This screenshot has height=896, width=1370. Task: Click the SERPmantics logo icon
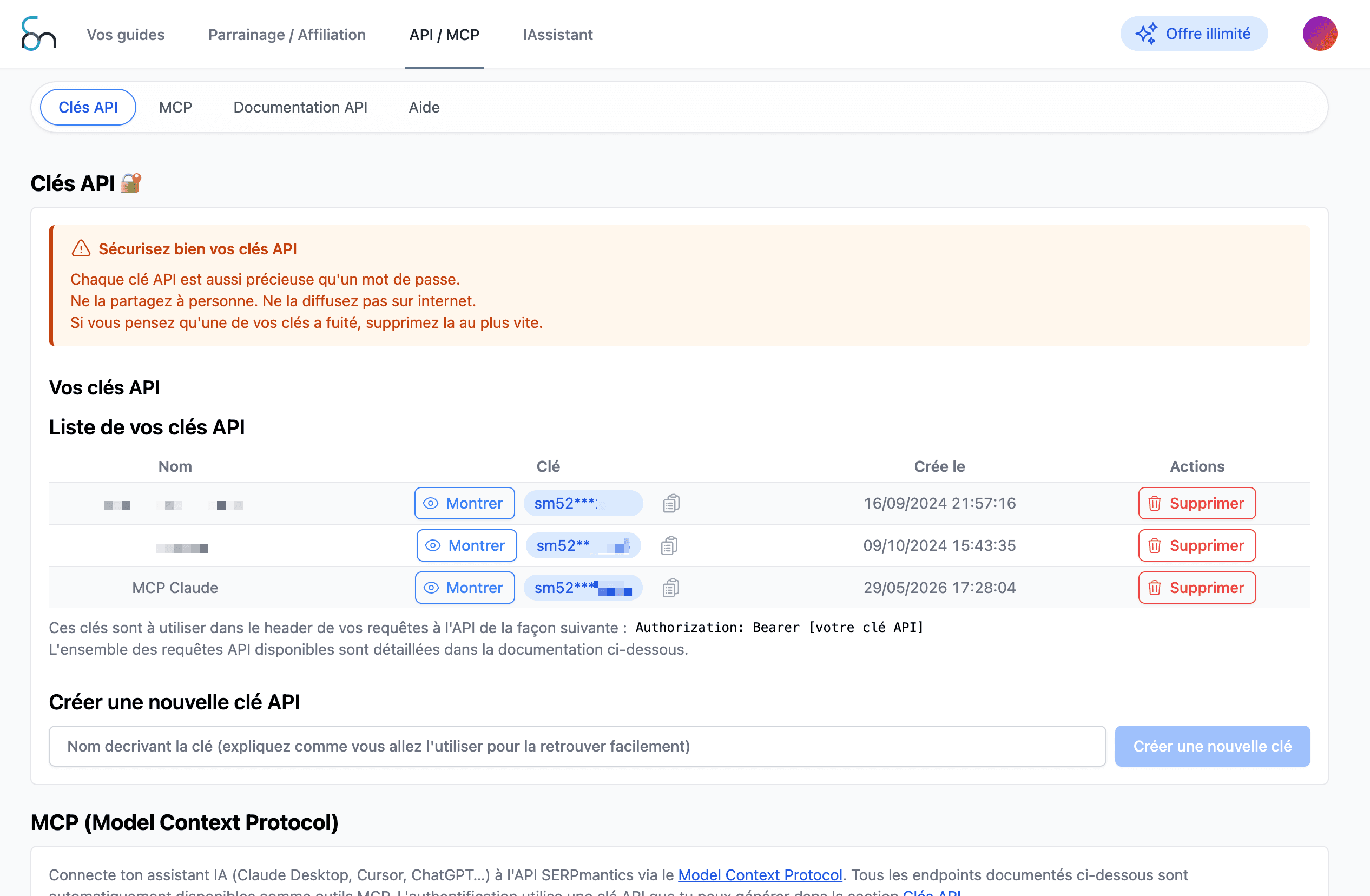[38, 34]
